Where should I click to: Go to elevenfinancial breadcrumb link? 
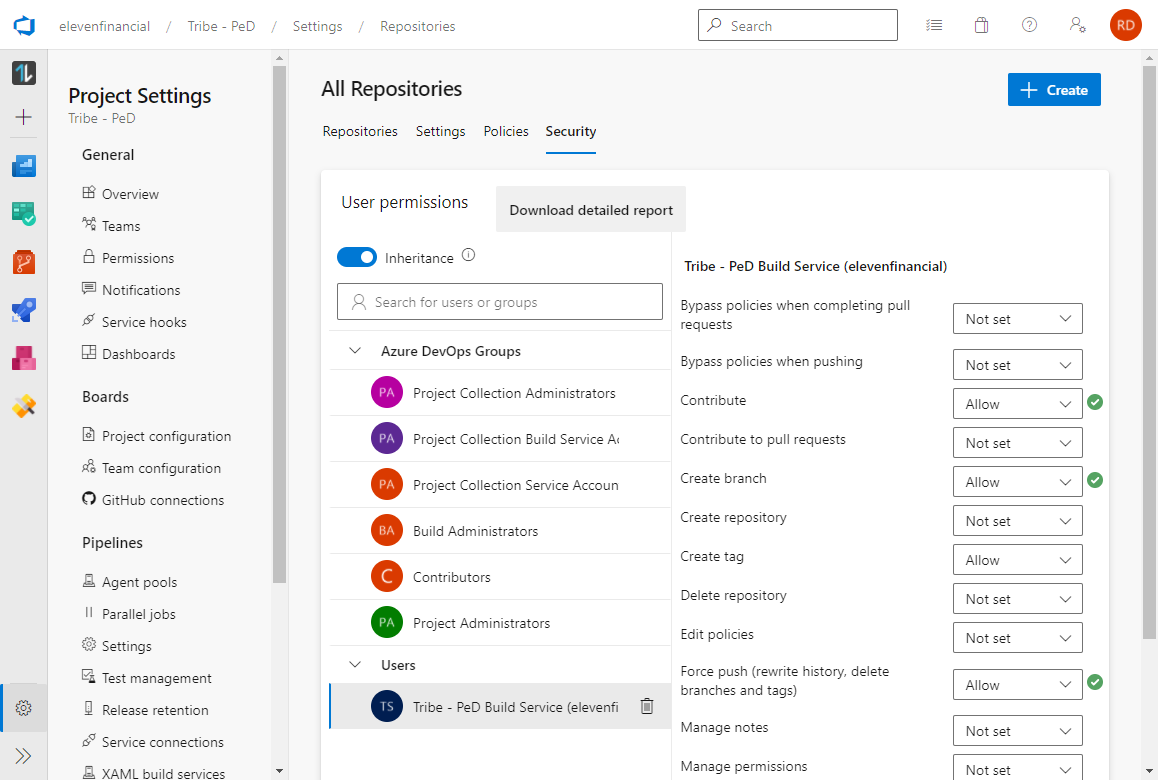click(104, 26)
